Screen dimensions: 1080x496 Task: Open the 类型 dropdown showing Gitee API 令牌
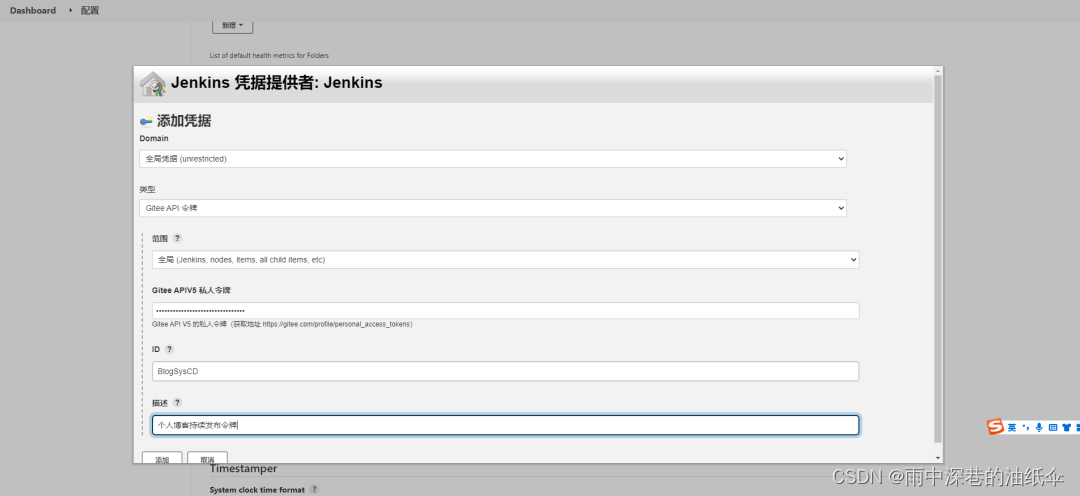pyautogui.click(x=492, y=207)
